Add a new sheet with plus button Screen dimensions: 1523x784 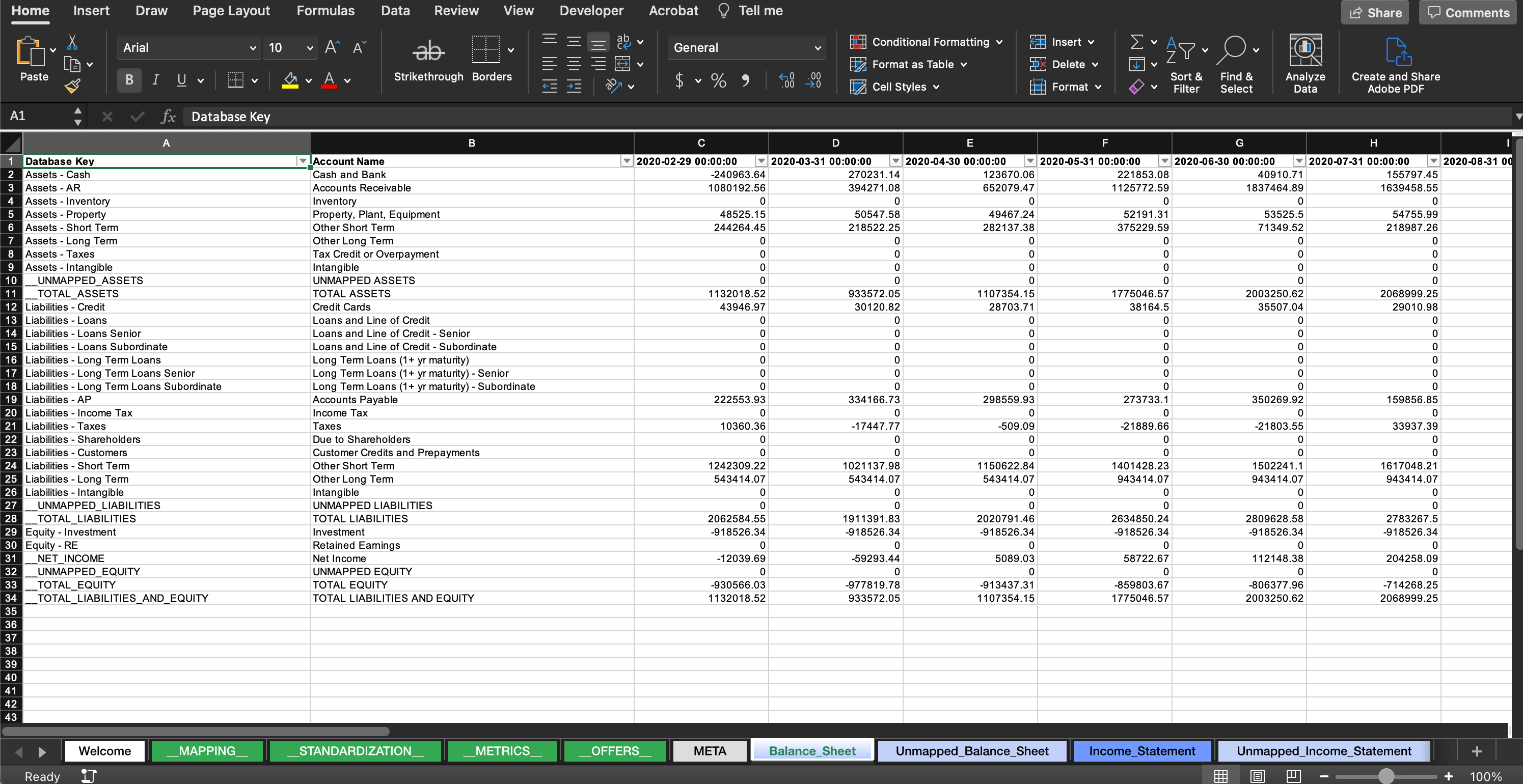(x=1476, y=751)
